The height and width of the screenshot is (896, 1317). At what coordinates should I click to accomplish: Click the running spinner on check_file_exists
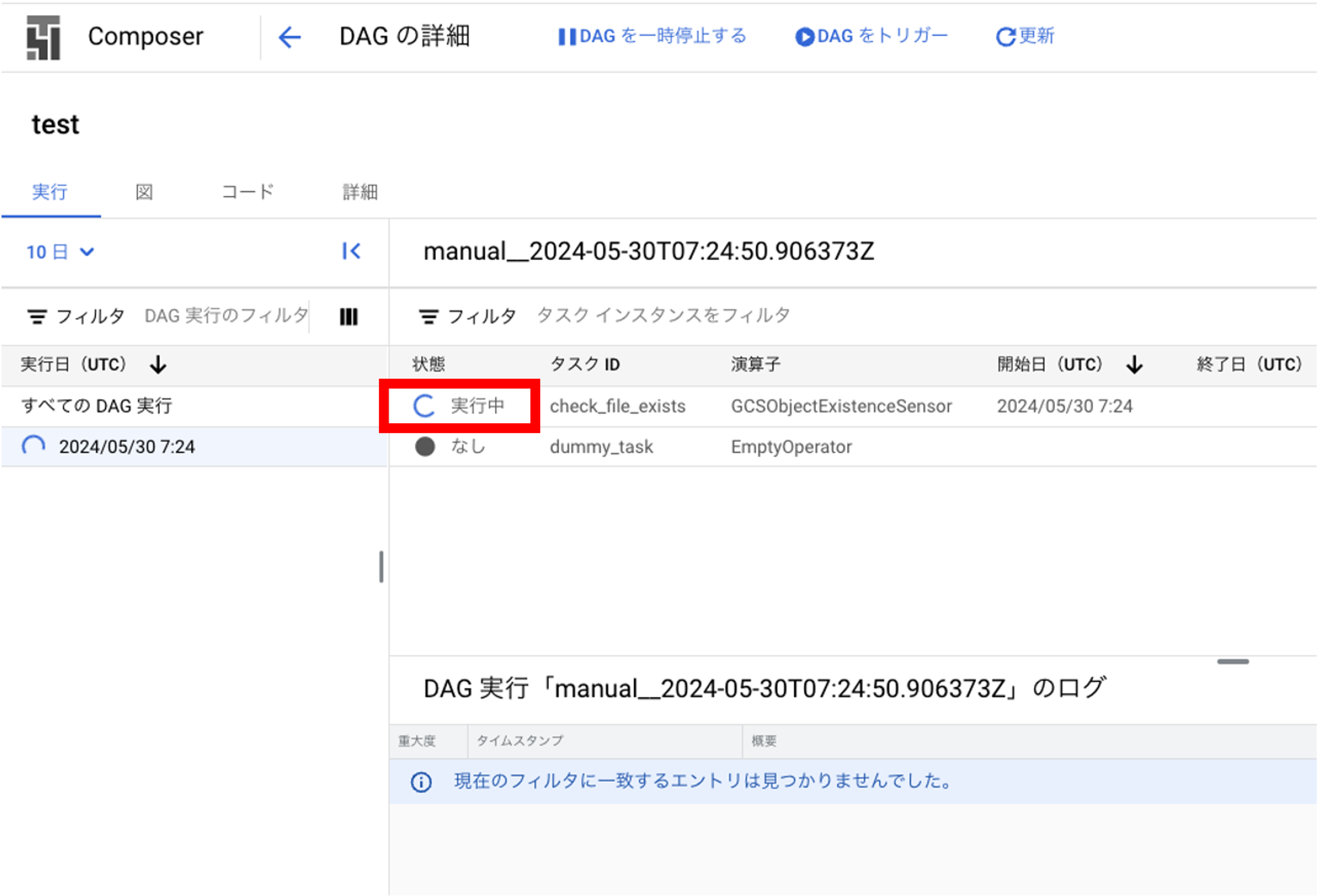coord(423,406)
